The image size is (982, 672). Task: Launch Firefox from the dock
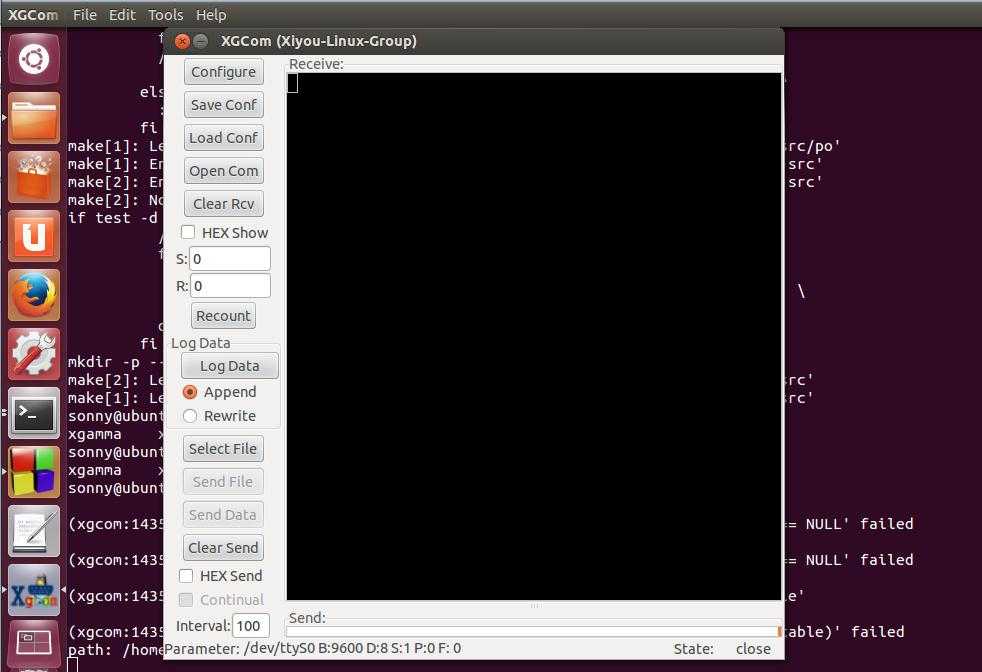34,295
